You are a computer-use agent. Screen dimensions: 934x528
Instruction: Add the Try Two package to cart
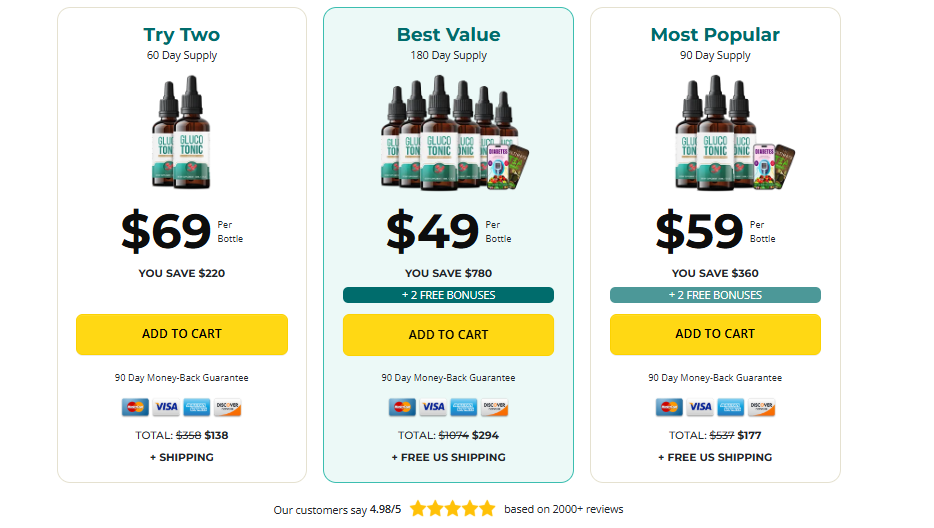coord(182,334)
